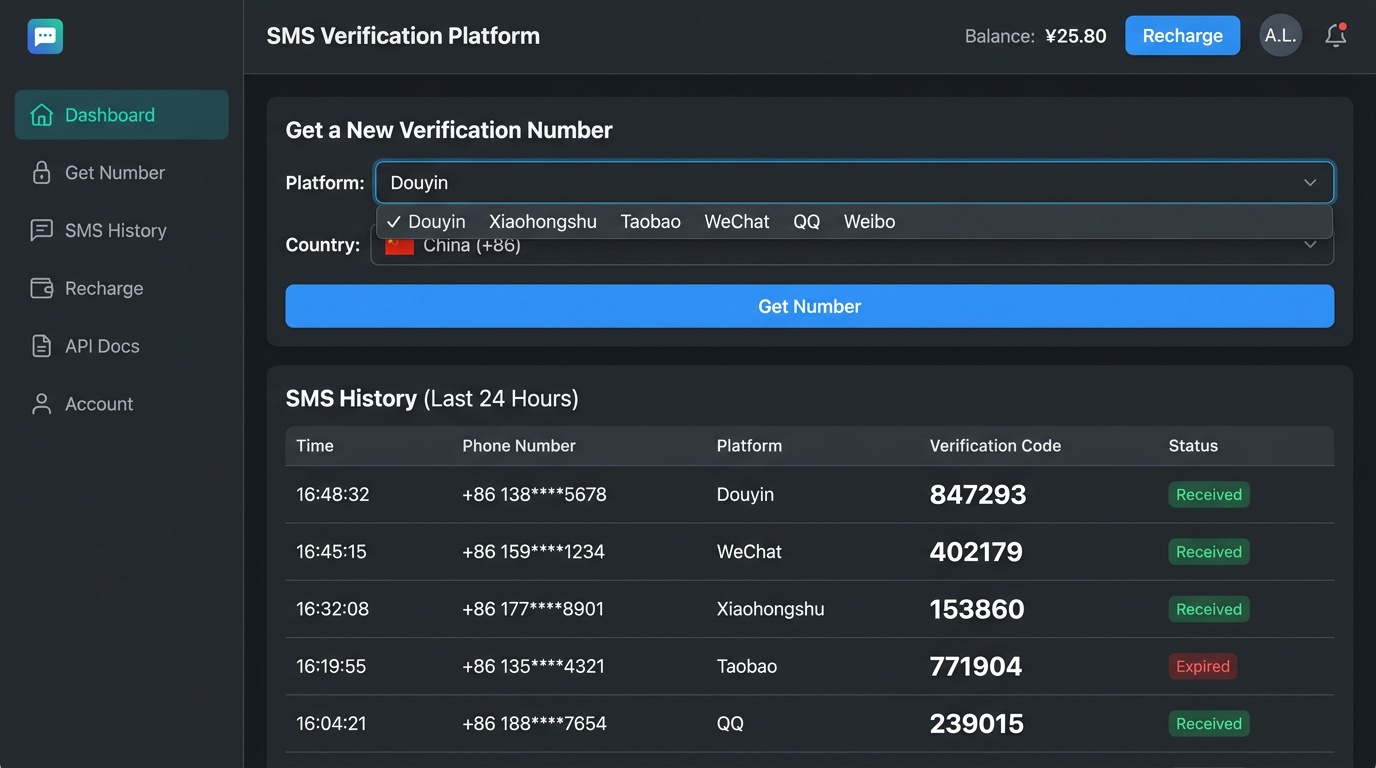Pick Weibo in the platform options
1376x768 pixels.
coord(869,222)
